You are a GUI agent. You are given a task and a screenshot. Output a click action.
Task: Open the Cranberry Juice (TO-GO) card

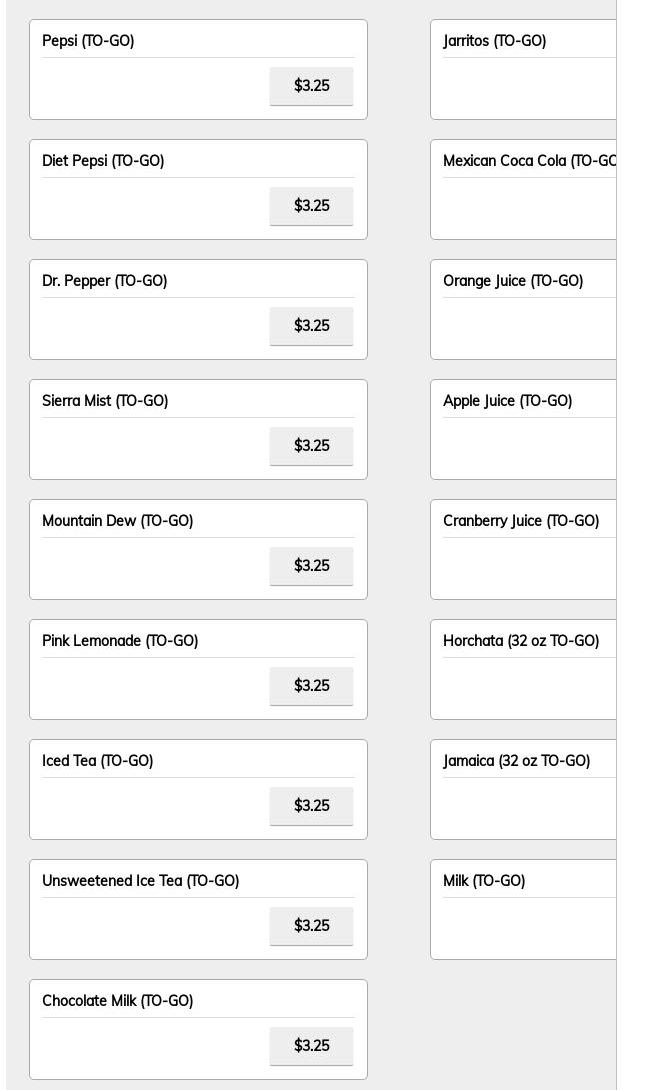[x=523, y=549]
